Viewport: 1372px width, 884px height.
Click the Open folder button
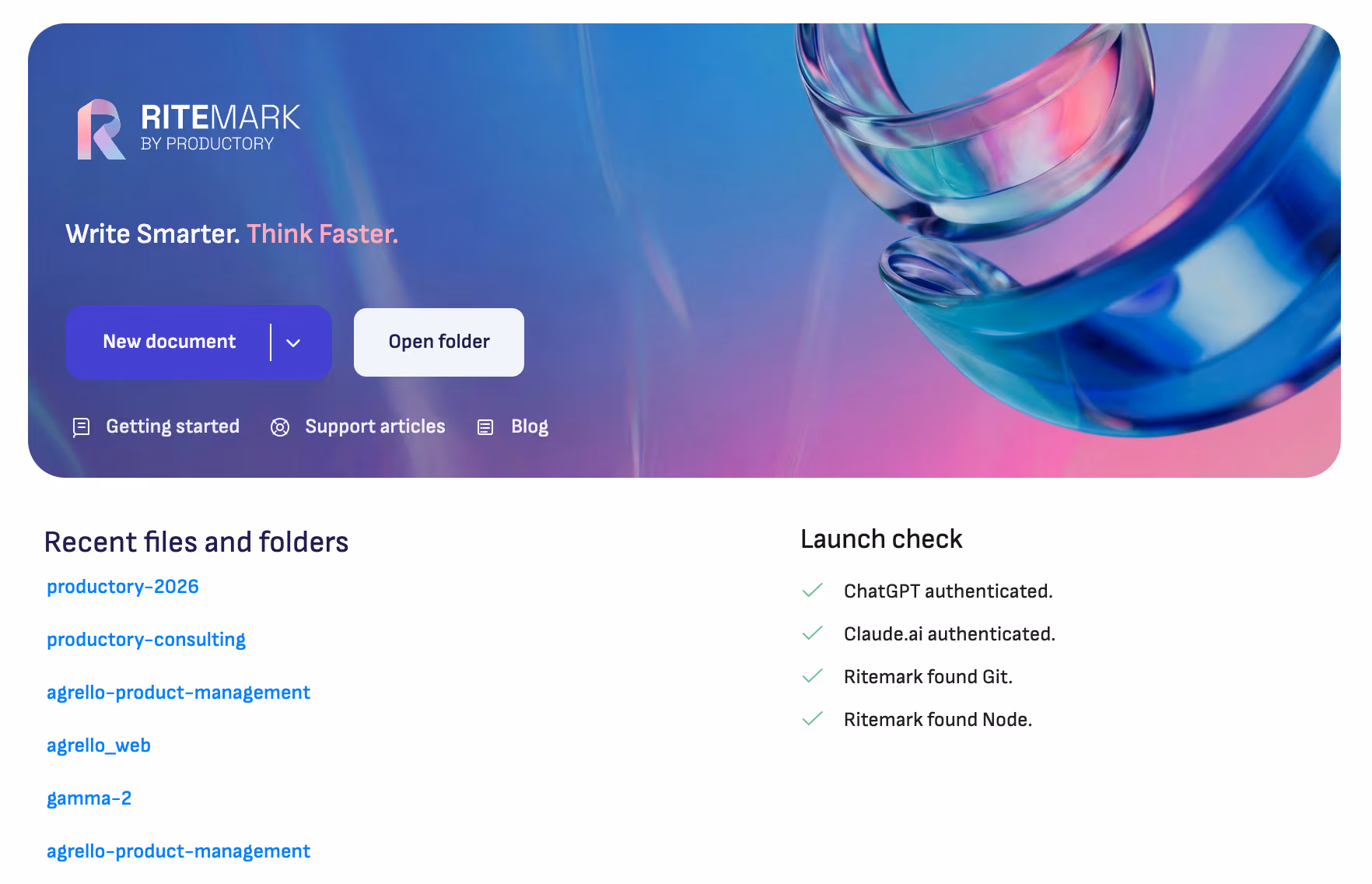click(439, 342)
